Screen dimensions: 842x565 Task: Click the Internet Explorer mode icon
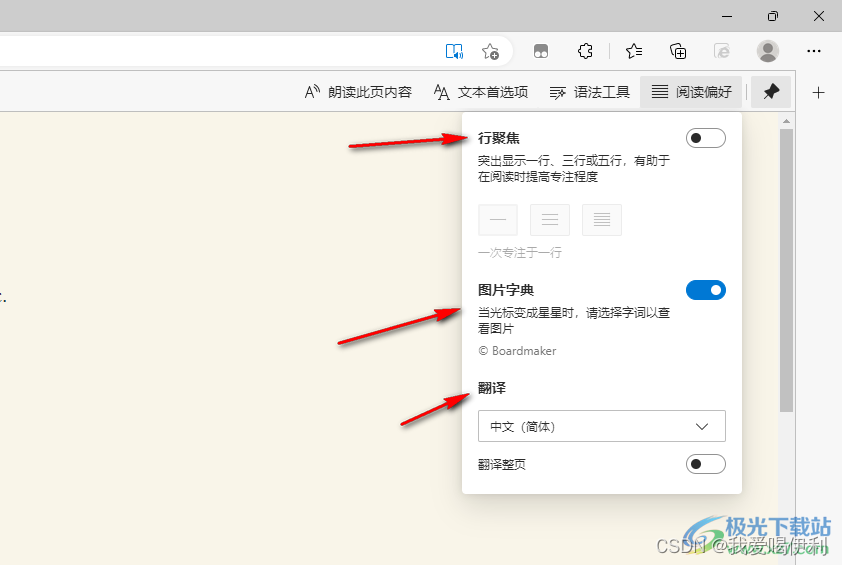[722, 52]
